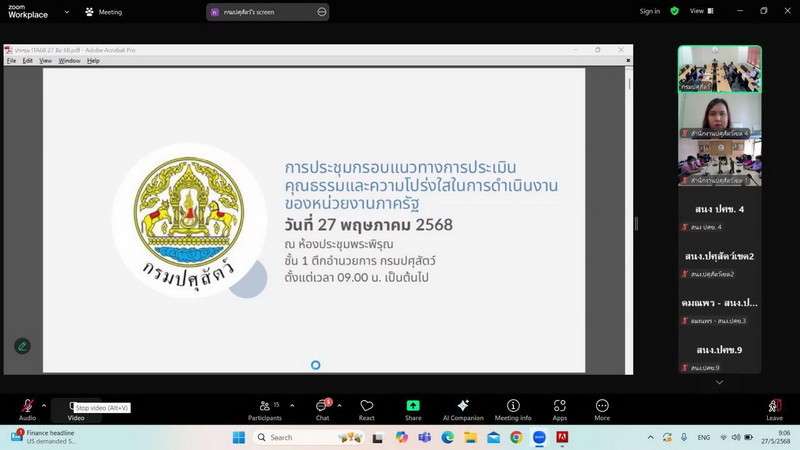Open Acrobat Edit menu
This screenshot has height=450, width=800.
click(x=28, y=61)
